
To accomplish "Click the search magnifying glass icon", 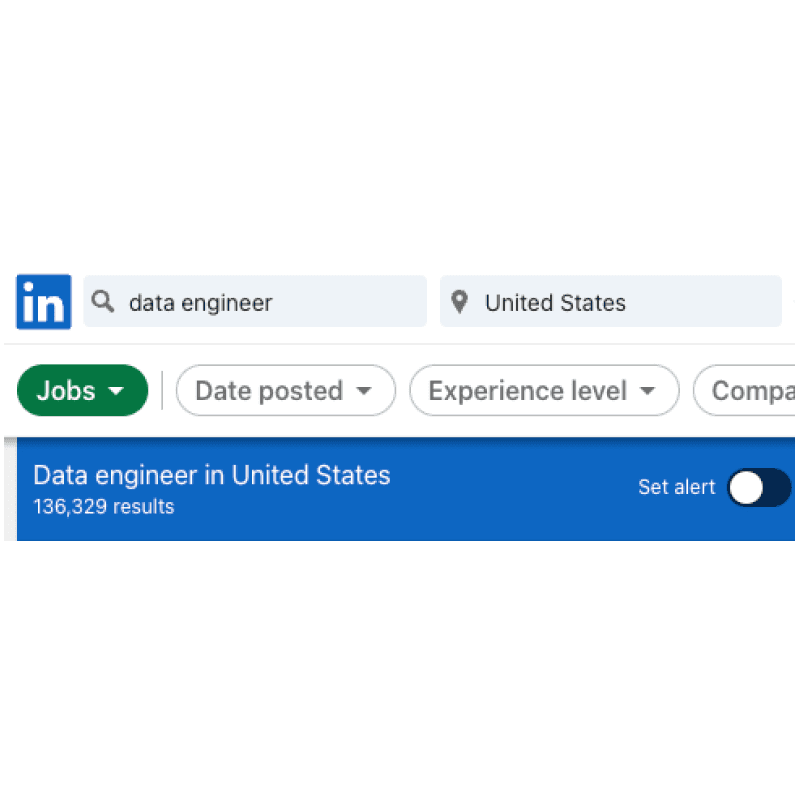I will pyautogui.click(x=103, y=301).
